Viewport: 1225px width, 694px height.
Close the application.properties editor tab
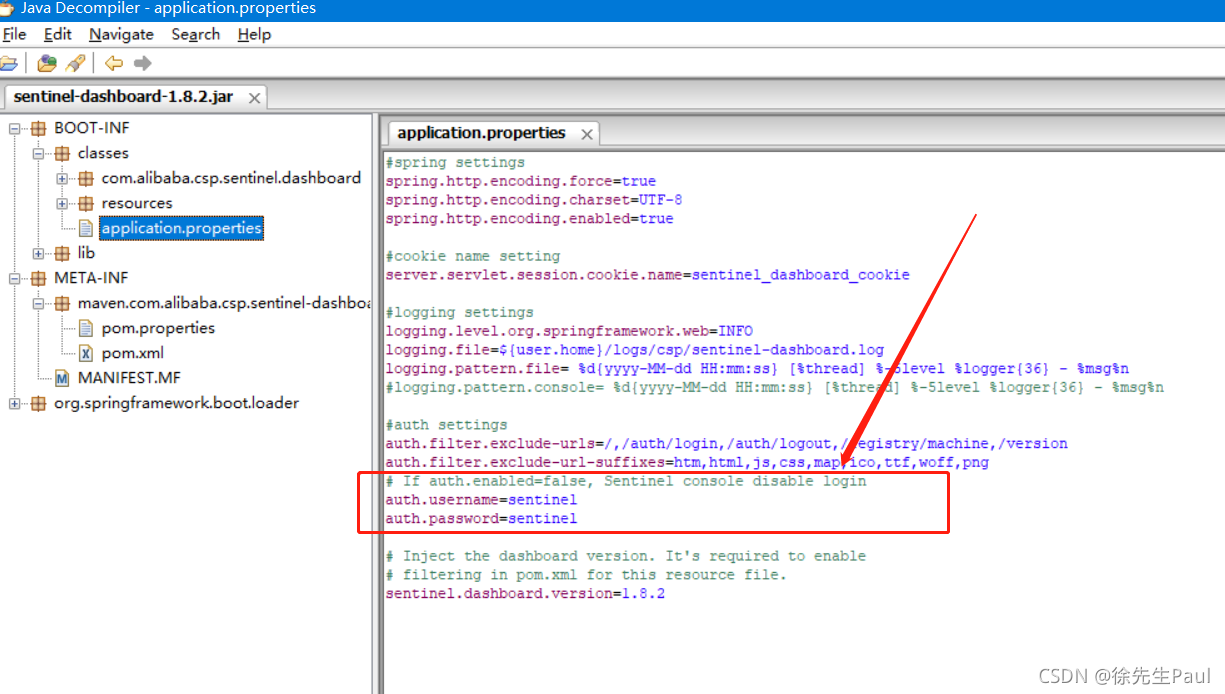[x=586, y=134]
